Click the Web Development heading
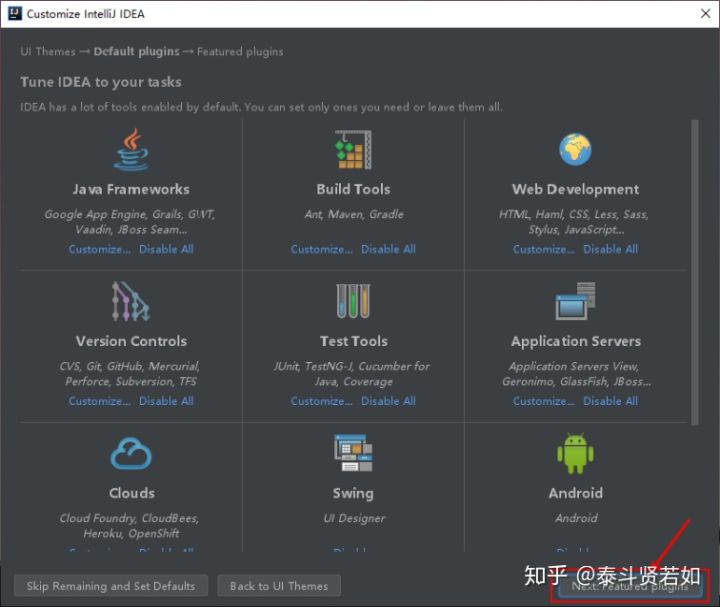720x607 pixels. [575, 189]
